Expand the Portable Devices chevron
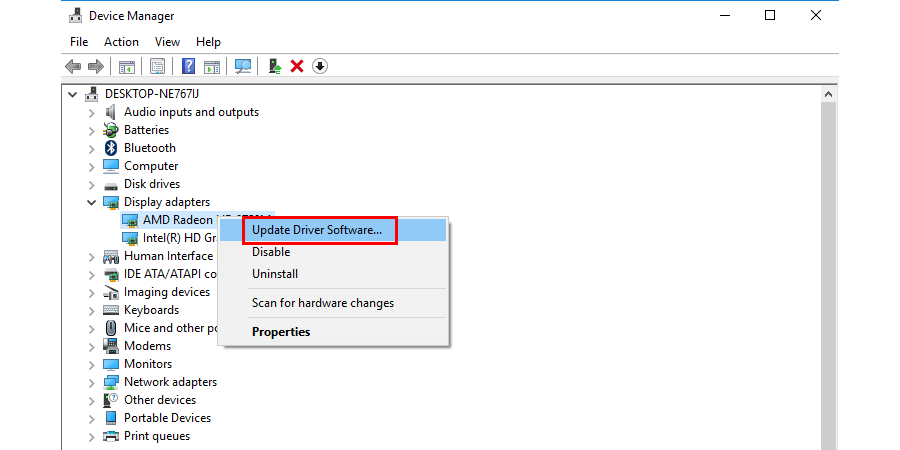The image size is (900, 450). pyautogui.click(x=92, y=418)
